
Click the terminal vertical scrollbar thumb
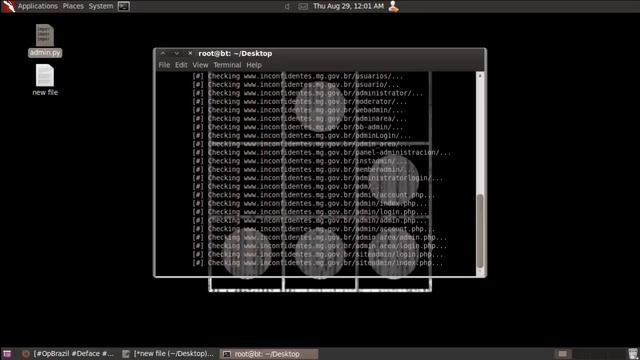pos(480,231)
